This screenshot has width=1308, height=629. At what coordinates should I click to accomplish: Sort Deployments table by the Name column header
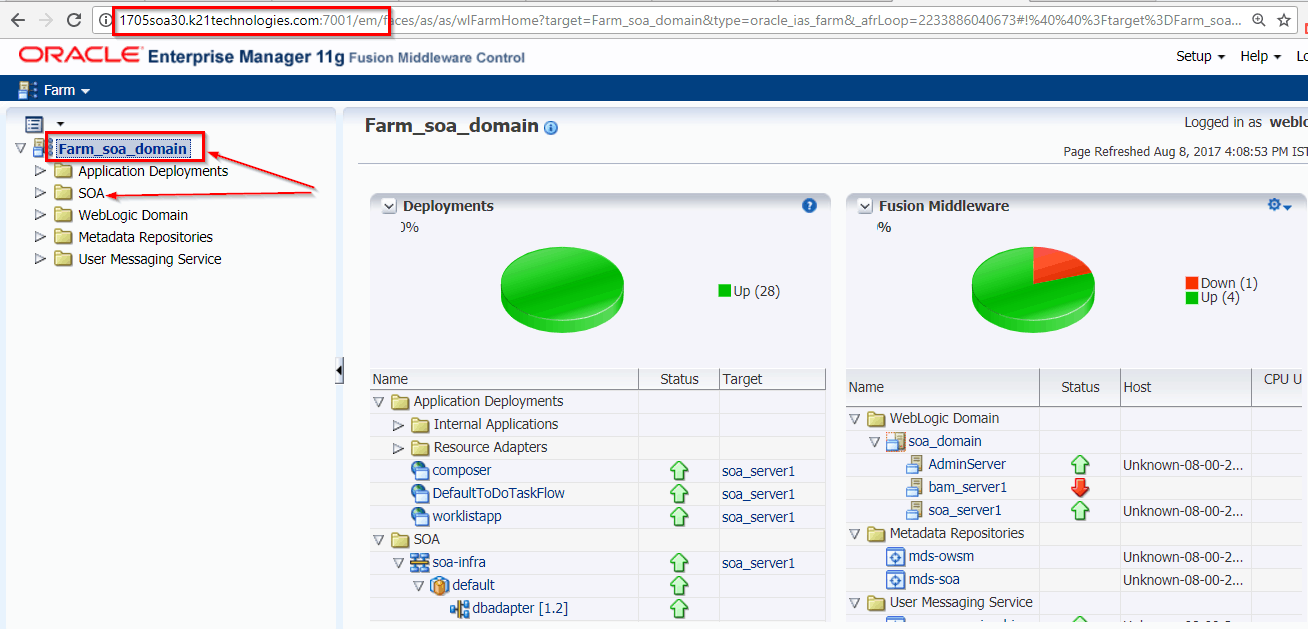tap(504, 379)
